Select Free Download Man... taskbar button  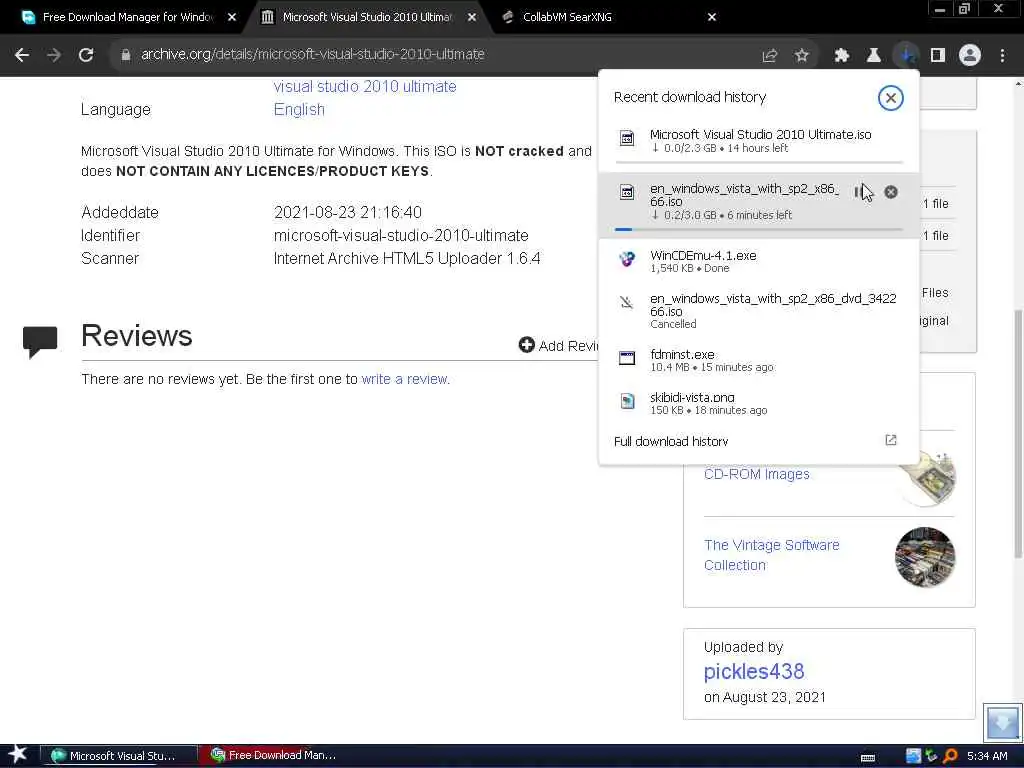(278, 756)
